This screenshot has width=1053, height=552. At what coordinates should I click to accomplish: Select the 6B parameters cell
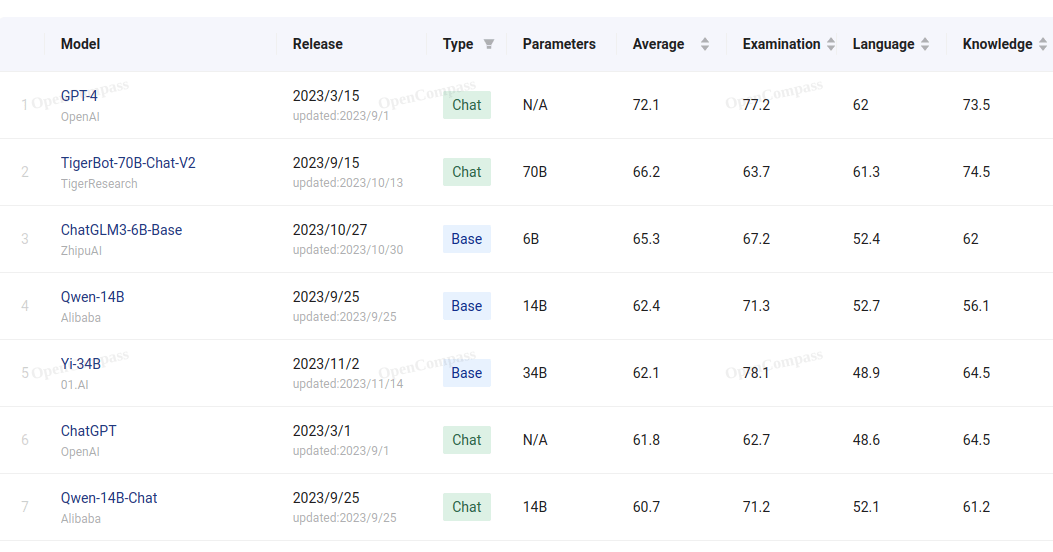pos(531,239)
